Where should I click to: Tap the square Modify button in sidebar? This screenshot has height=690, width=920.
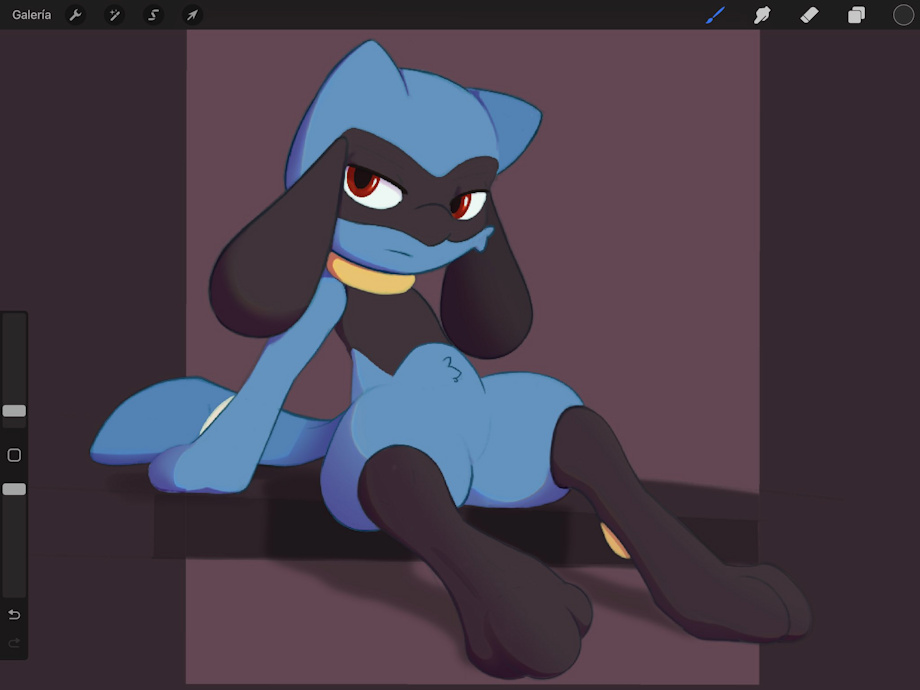point(14,455)
